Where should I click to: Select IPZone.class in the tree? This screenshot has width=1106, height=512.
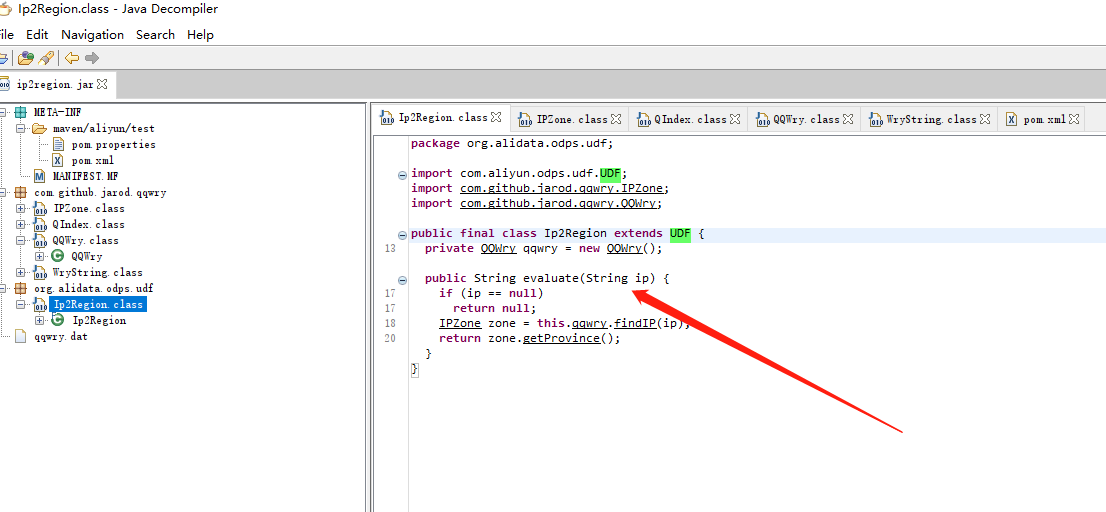[89, 208]
